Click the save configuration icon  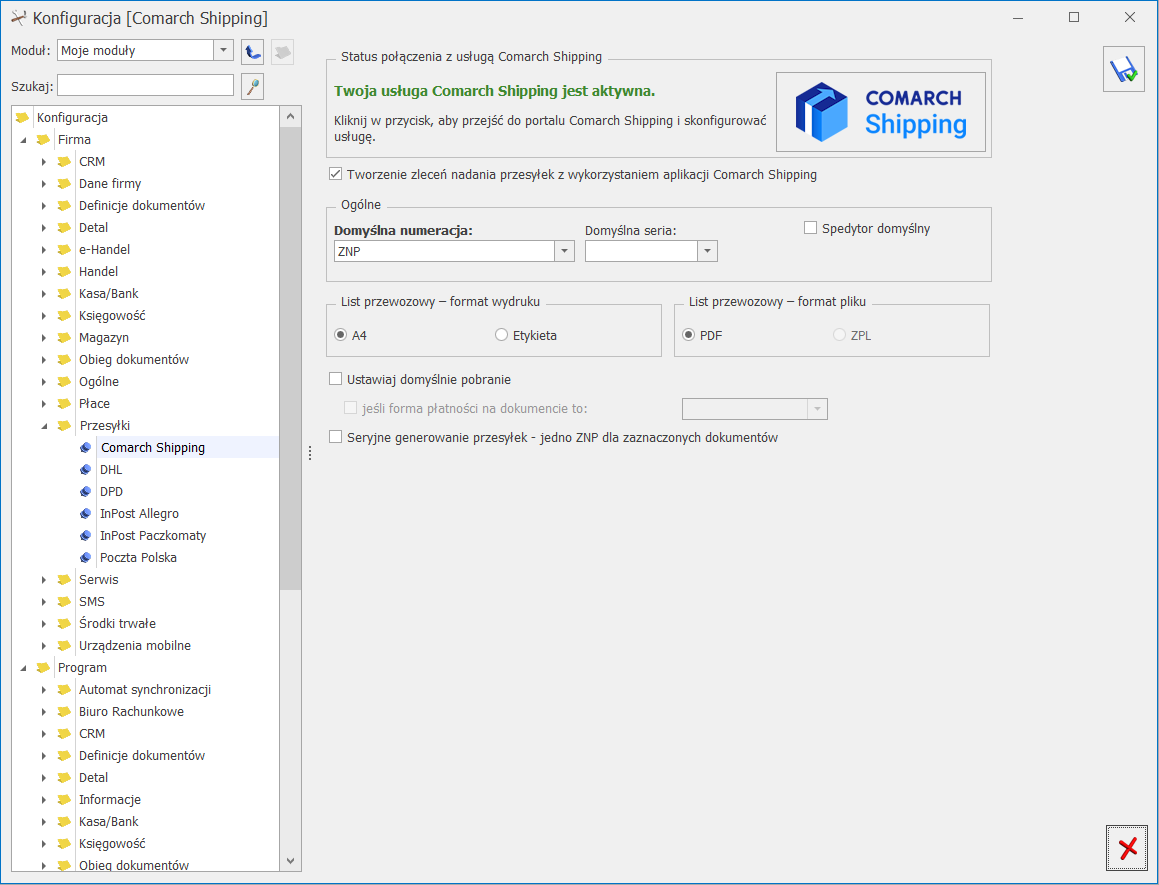1124,69
